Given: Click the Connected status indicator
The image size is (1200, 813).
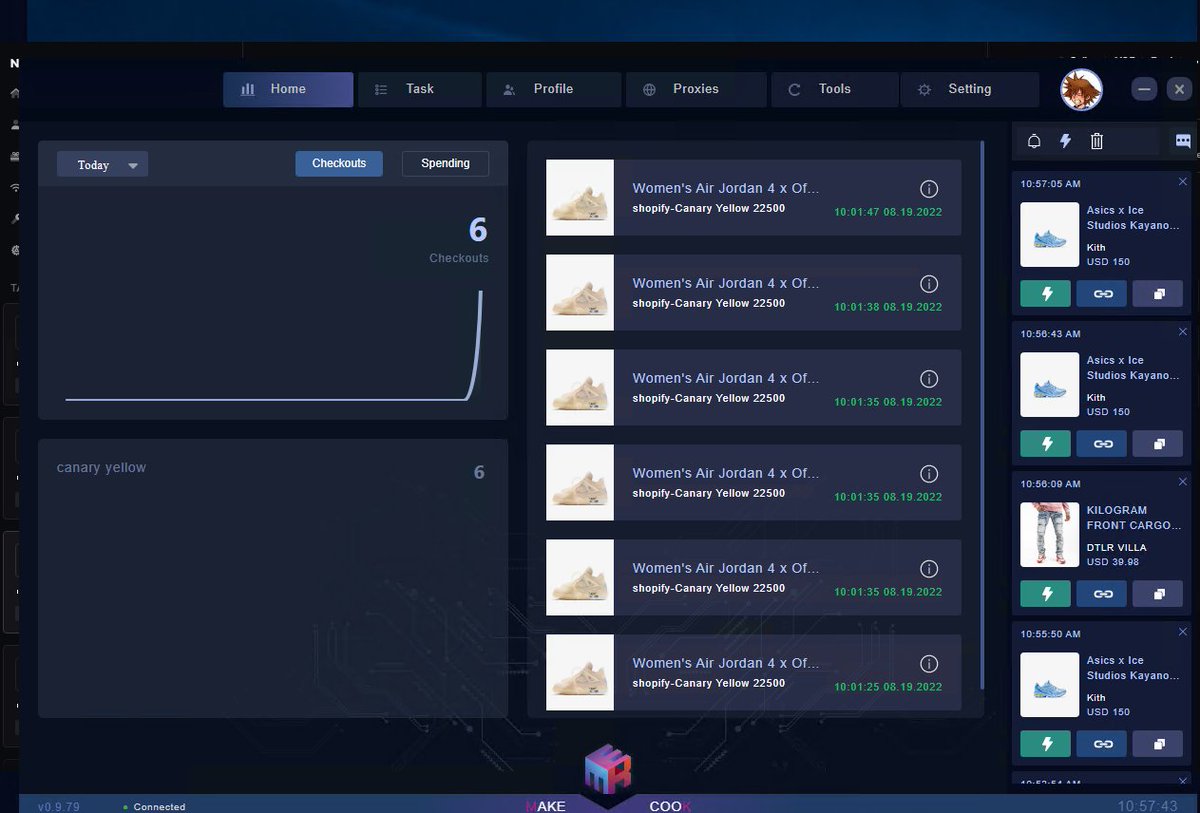Looking at the screenshot, I should pos(154,807).
